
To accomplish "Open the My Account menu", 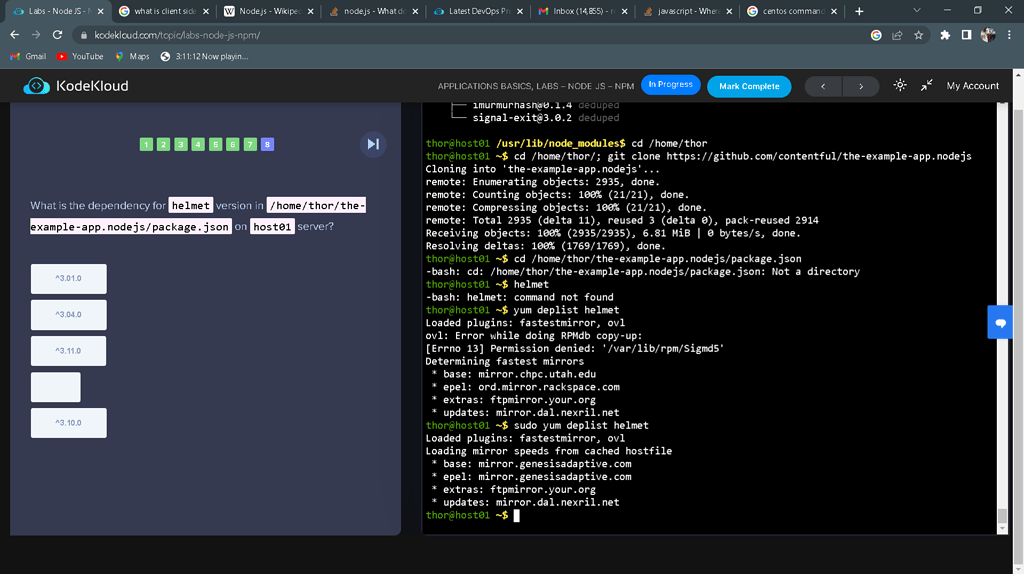I will [972, 86].
